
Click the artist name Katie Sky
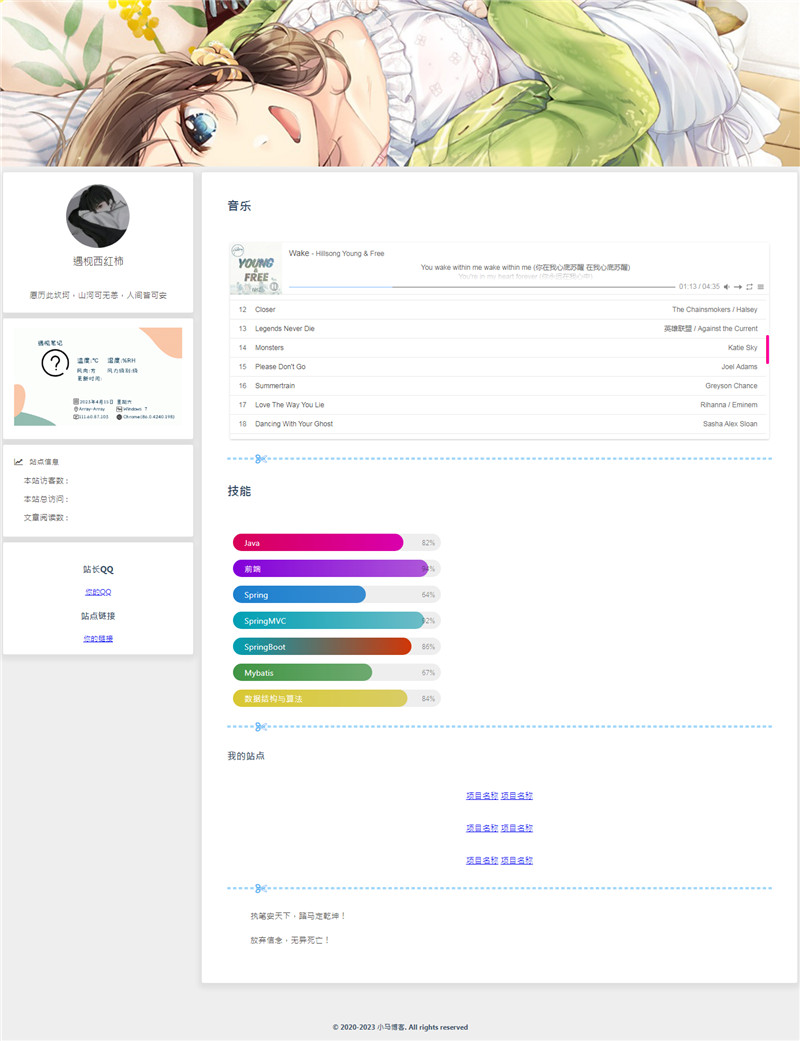coord(742,348)
